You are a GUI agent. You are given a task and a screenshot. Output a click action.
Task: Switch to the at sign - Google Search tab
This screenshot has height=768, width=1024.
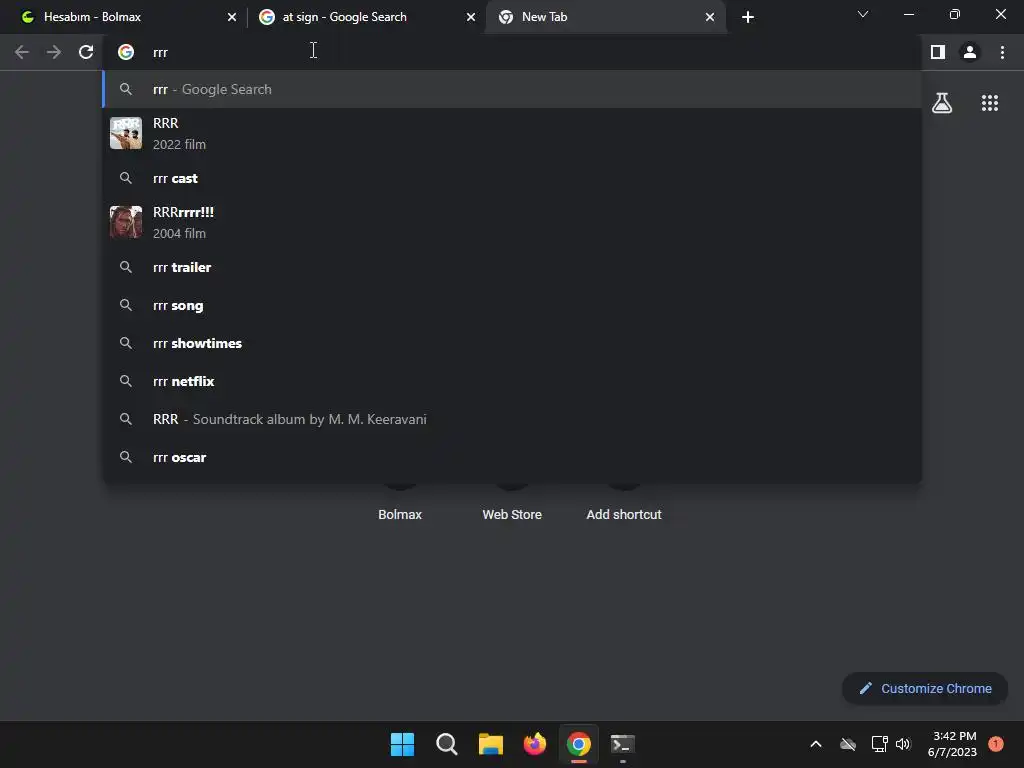pos(368,17)
